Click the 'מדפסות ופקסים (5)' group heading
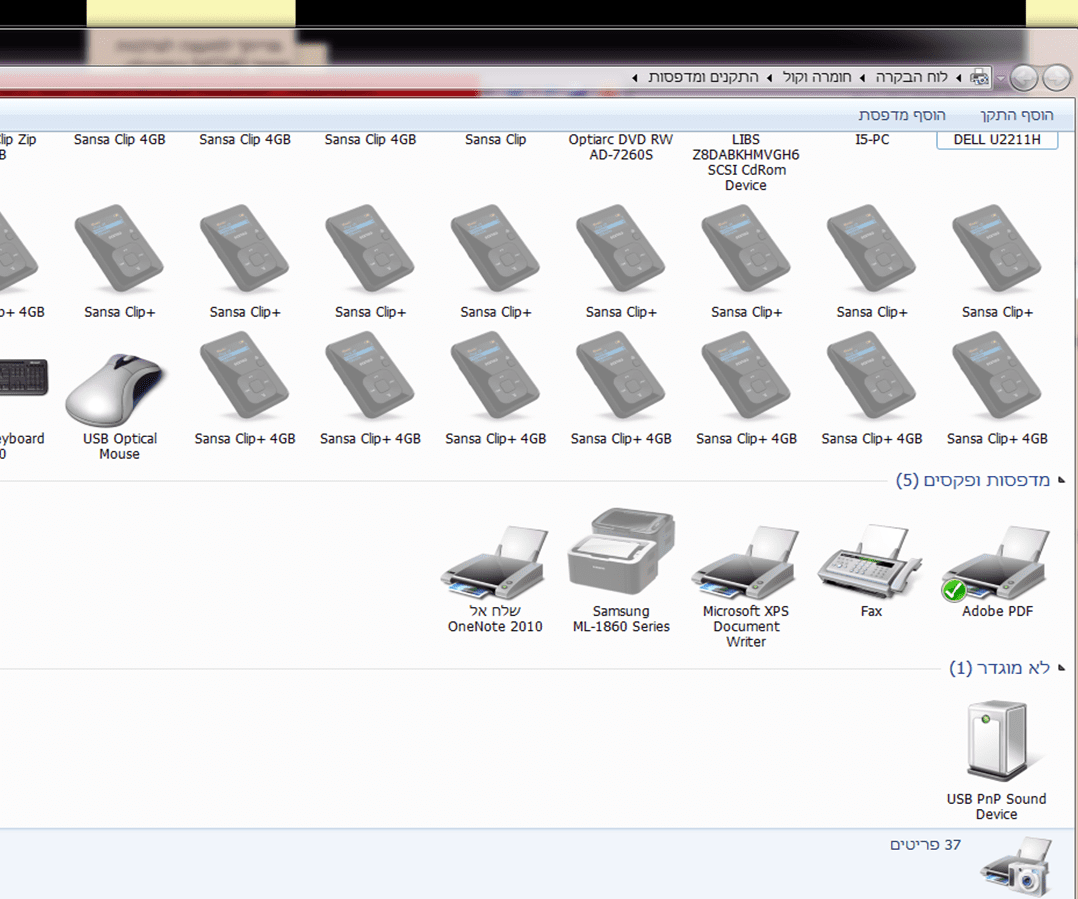Image resolution: width=1078 pixels, height=899 pixels. [x=973, y=480]
